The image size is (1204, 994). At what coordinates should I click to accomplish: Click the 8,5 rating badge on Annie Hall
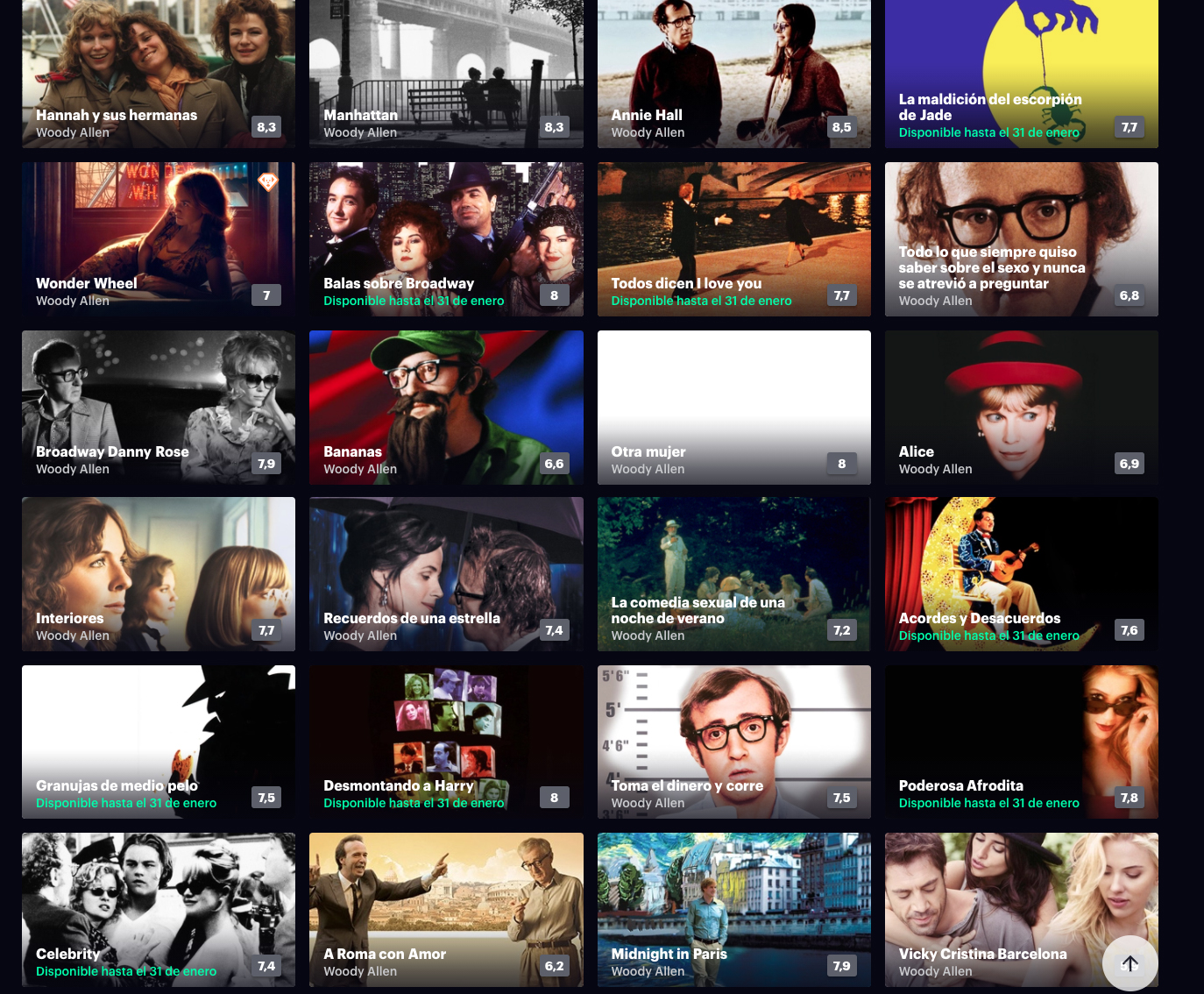pos(841,127)
